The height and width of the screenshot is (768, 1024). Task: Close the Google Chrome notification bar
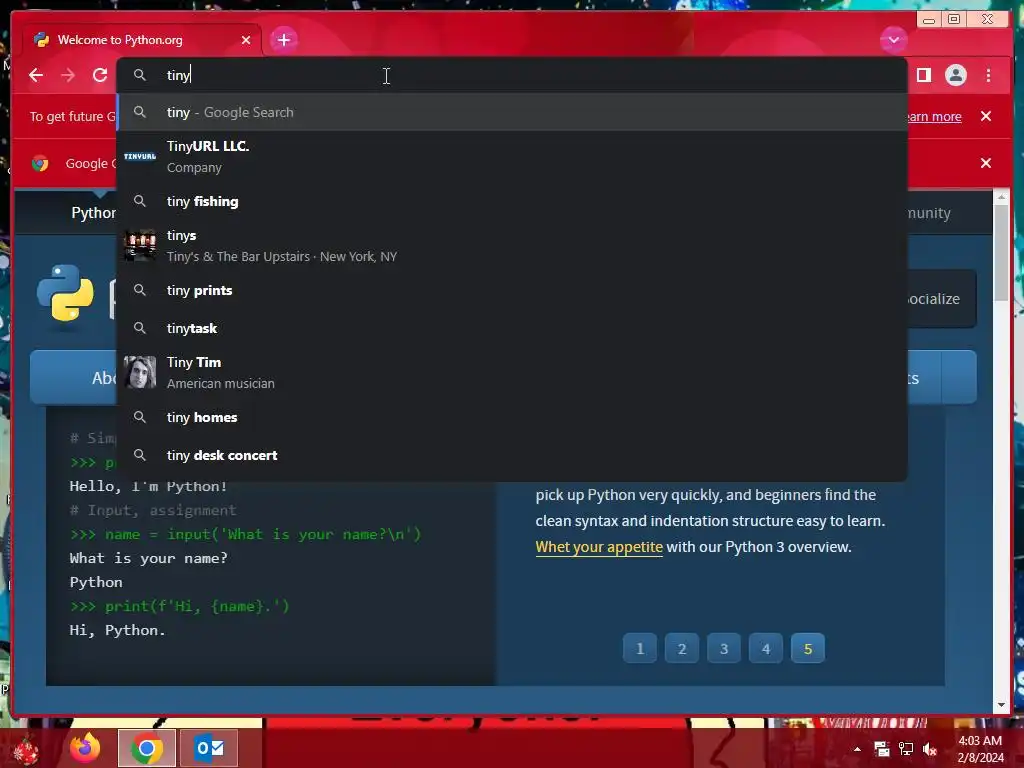click(x=985, y=163)
